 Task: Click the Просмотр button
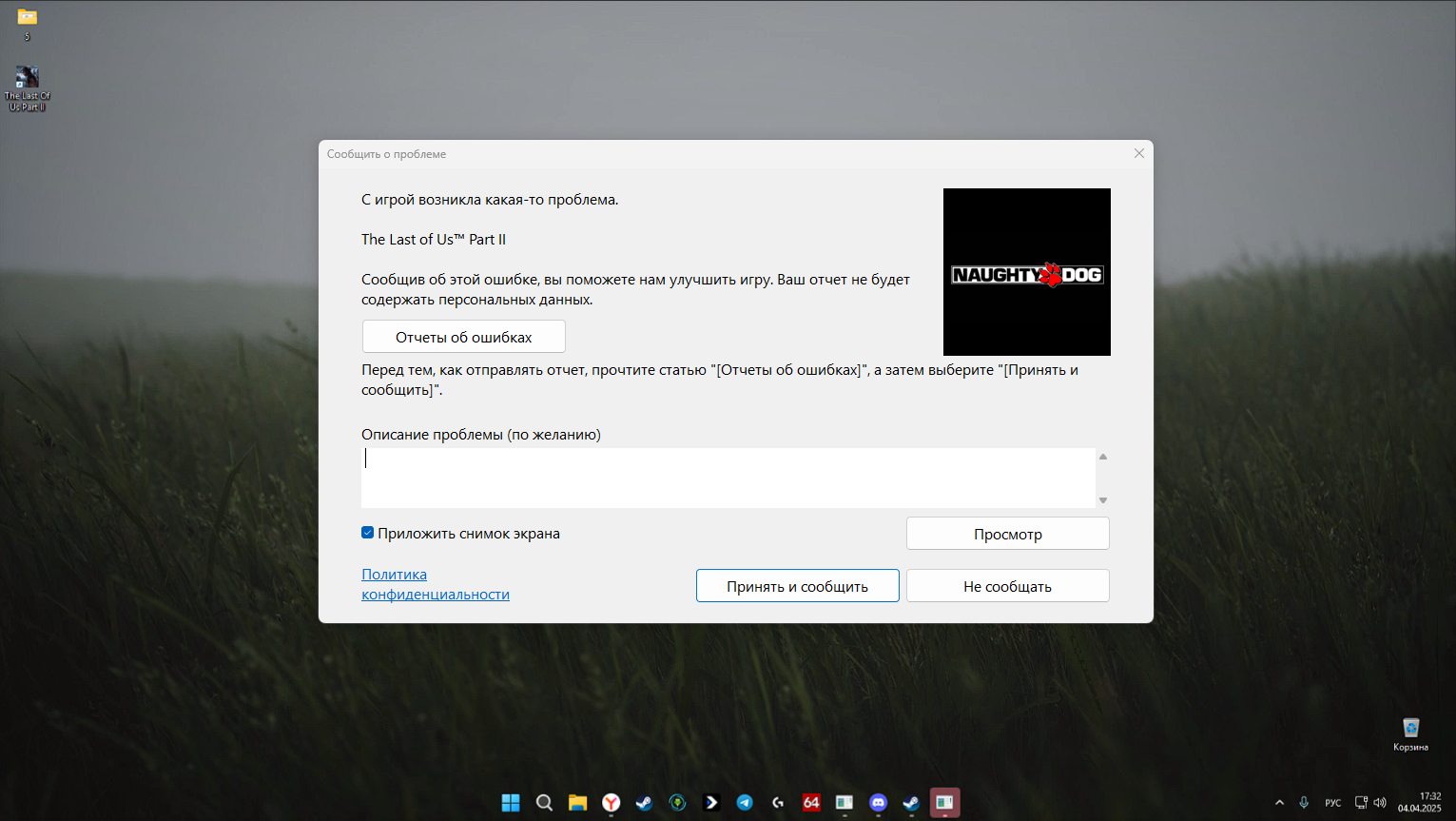1008,534
